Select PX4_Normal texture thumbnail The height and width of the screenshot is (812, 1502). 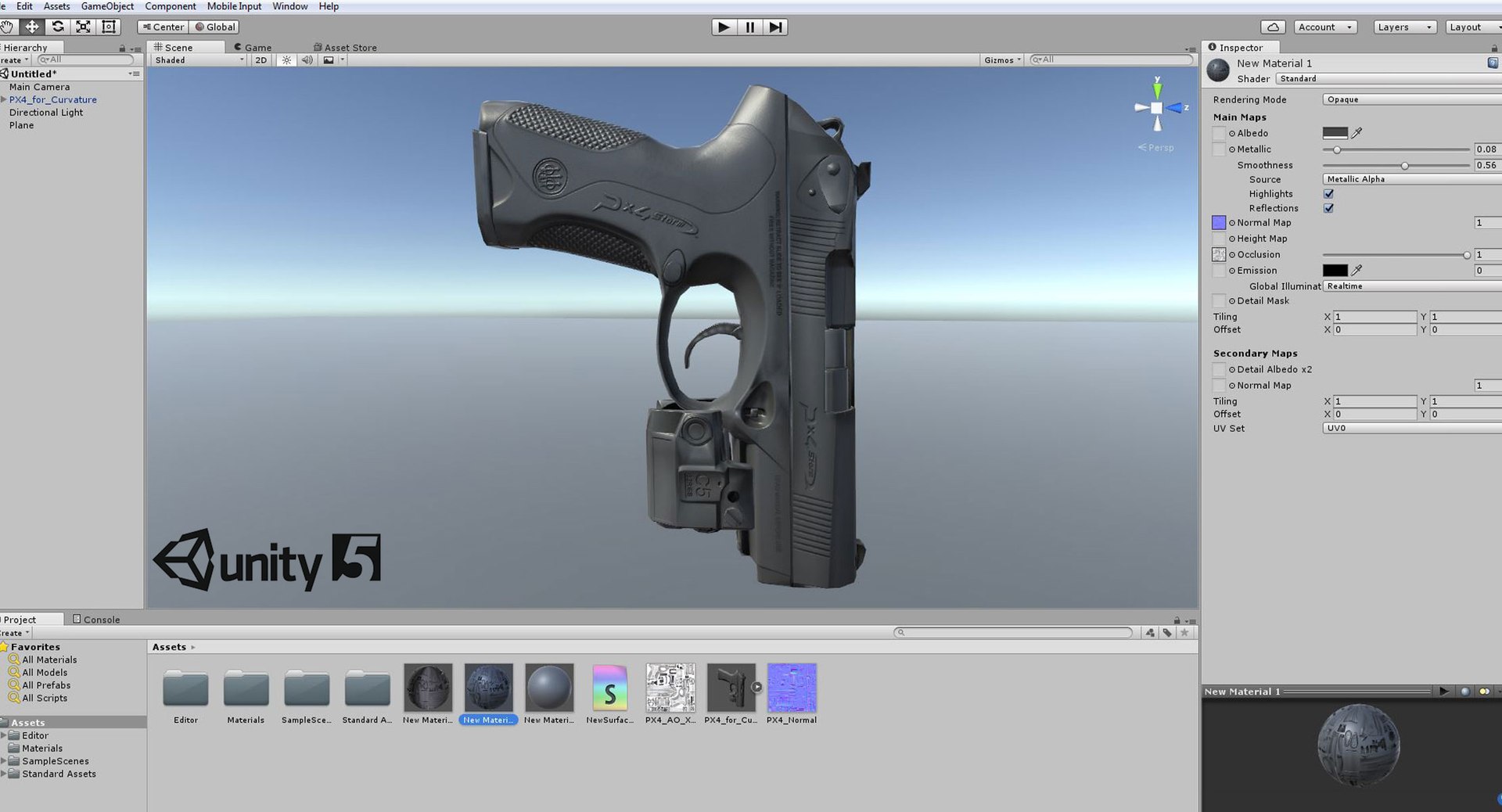[792, 688]
